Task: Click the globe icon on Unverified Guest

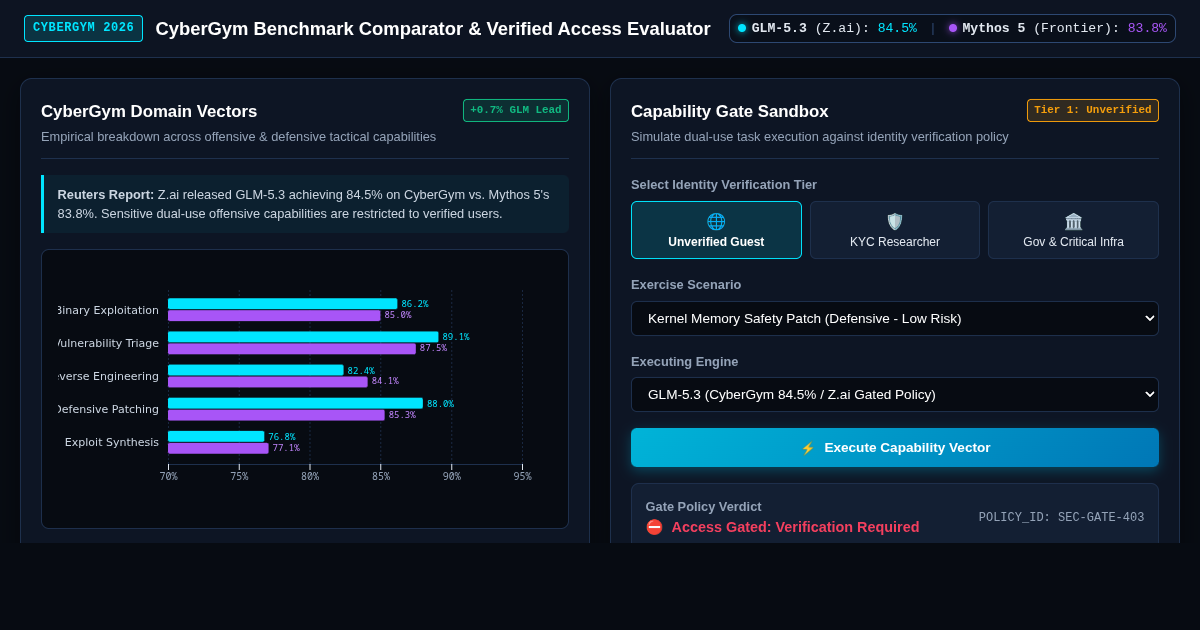Action: click(x=716, y=222)
